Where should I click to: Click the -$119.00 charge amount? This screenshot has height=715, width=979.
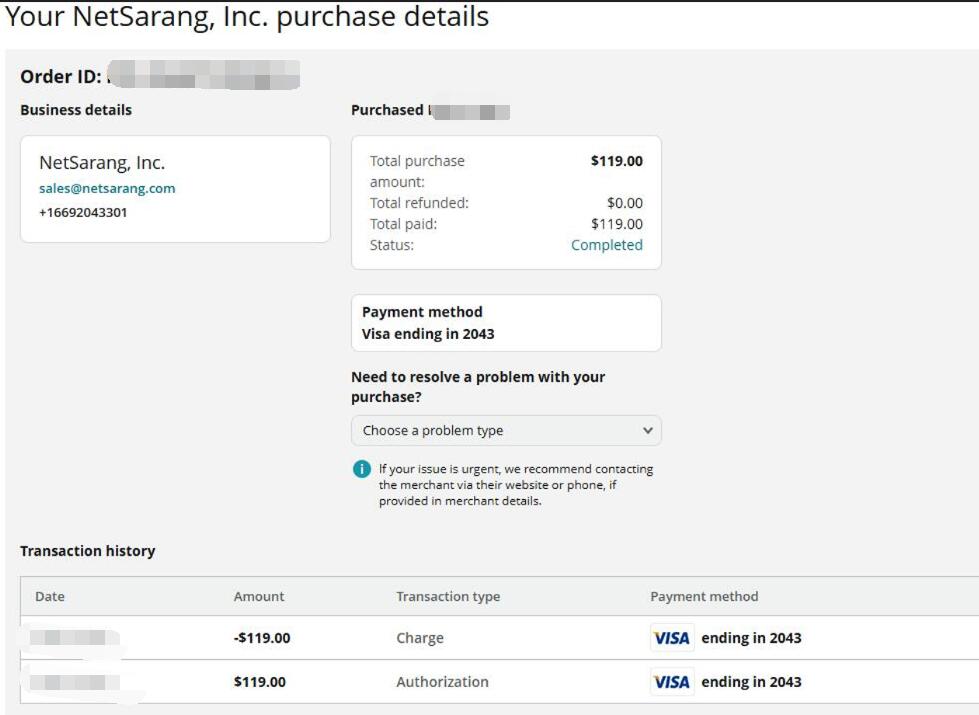(262, 638)
